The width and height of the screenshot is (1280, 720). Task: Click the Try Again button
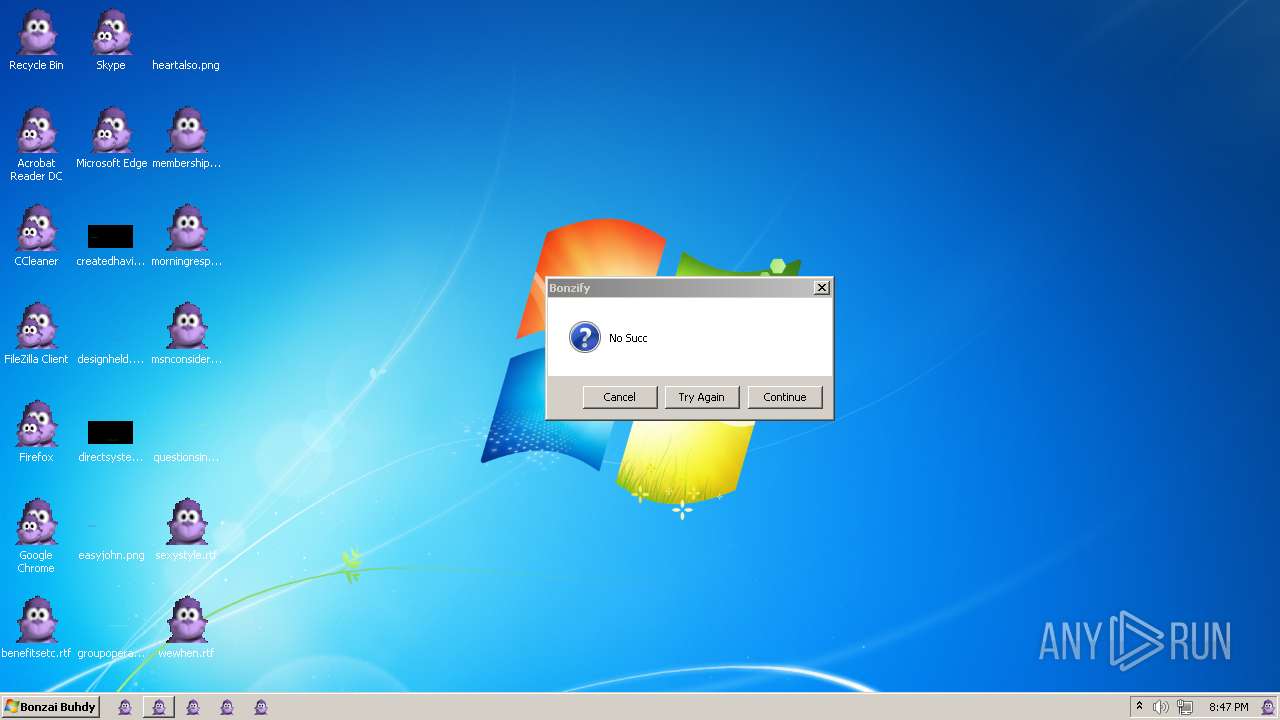[702, 397]
